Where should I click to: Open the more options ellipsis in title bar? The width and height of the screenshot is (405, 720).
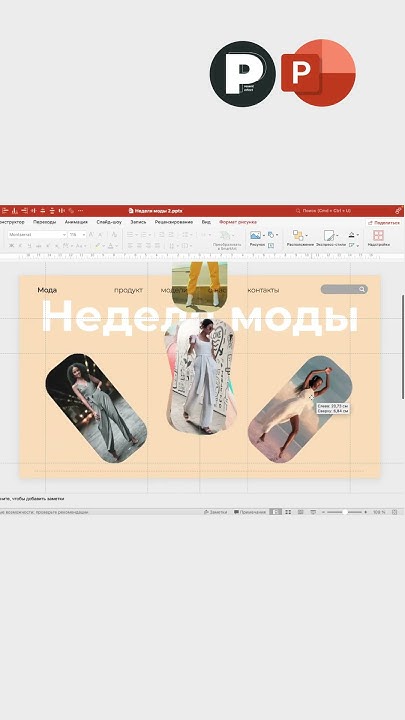80,211
